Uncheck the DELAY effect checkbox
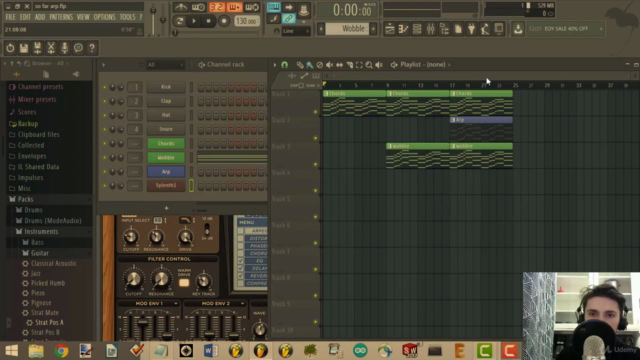Image resolution: width=640 pixels, height=360 pixels. [240, 268]
